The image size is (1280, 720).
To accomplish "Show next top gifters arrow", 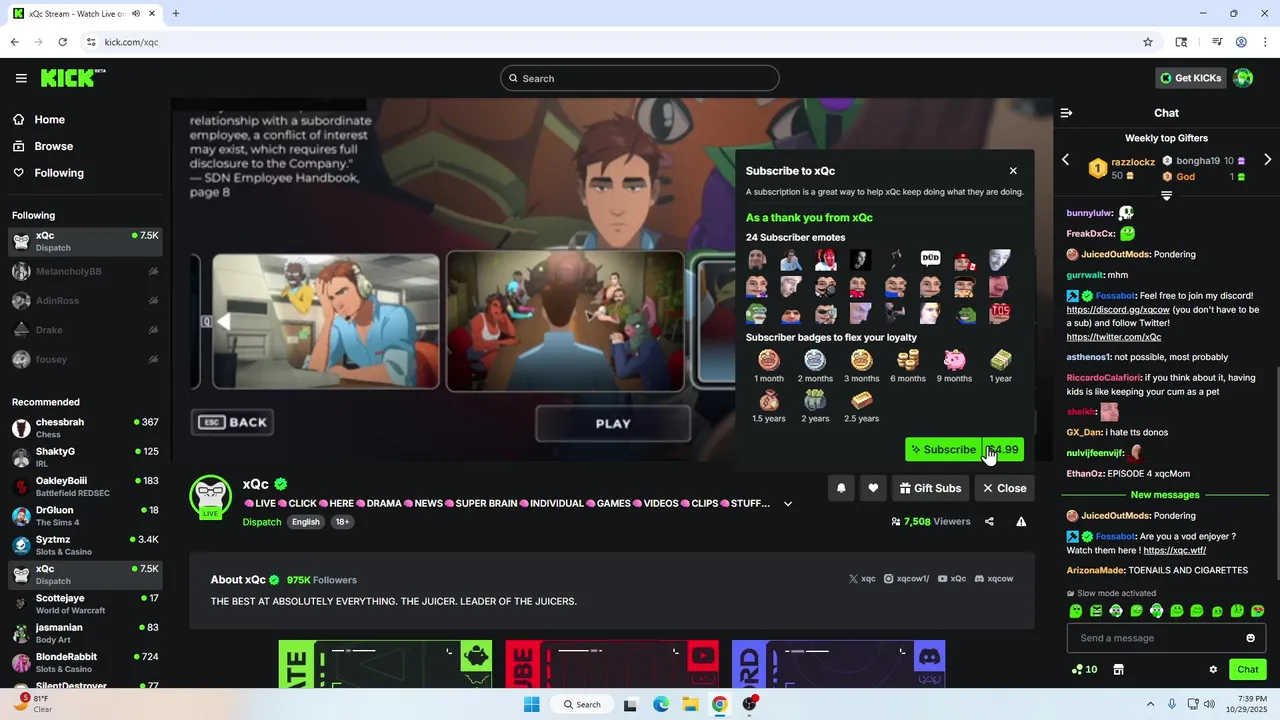I will pos(1268,160).
